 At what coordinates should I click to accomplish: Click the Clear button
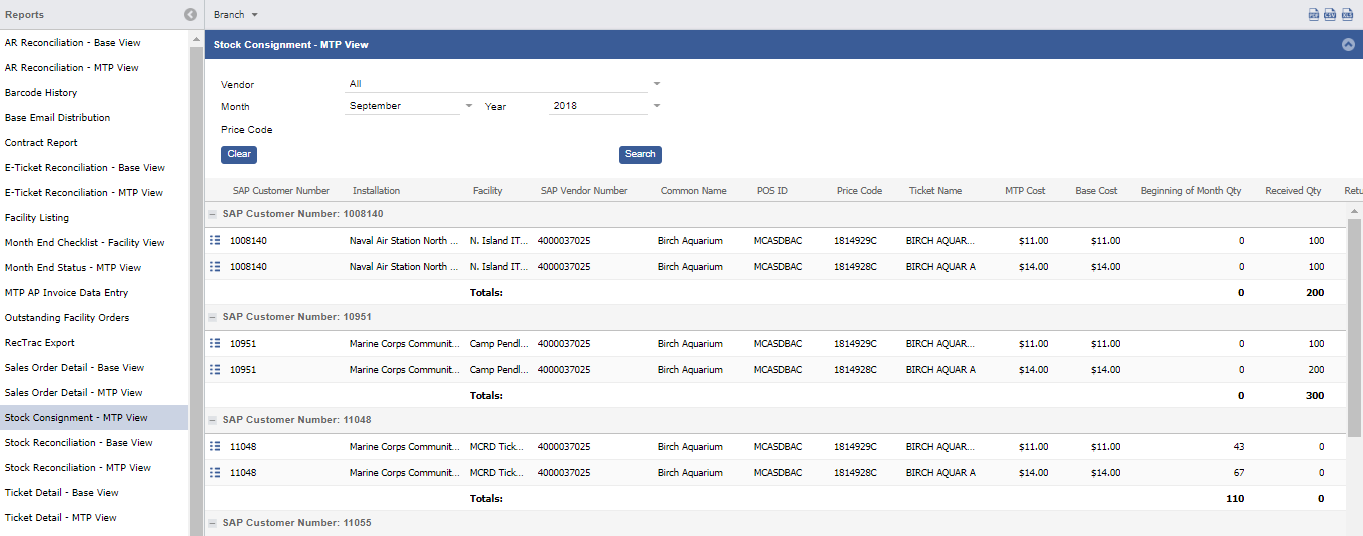pyautogui.click(x=239, y=154)
